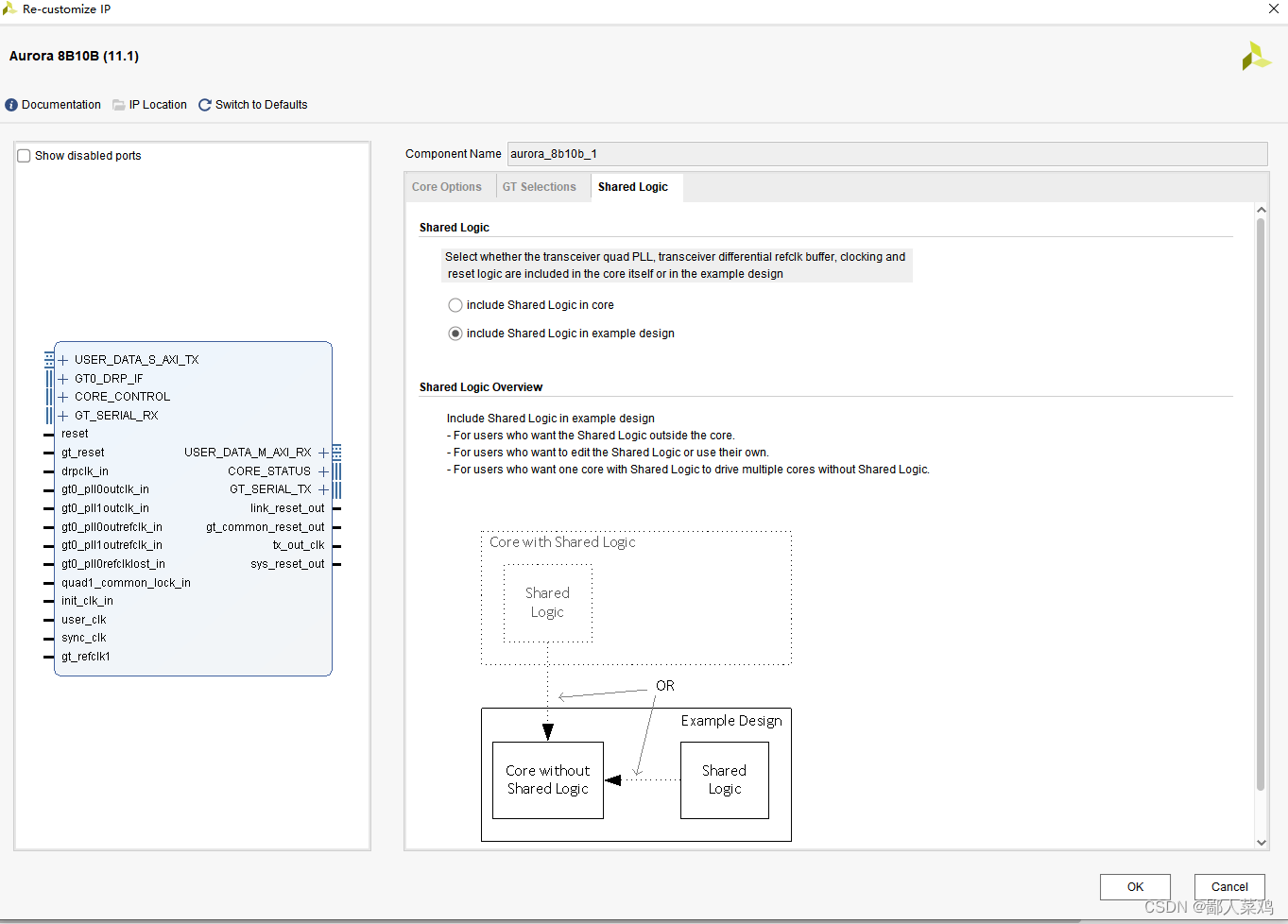The image size is (1288, 924).
Task: Click the Switch to Defaults refresh icon
Action: point(204,105)
